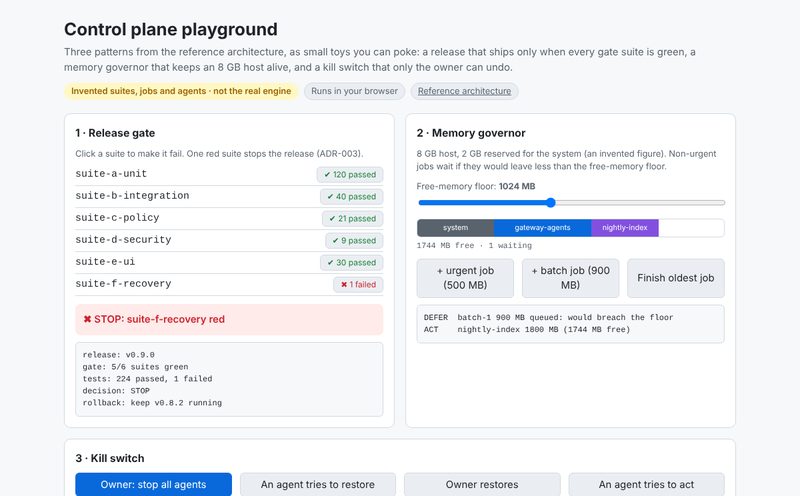This screenshot has width=800, height=496.
Task: Click Finish oldest job button
Action: (x=676, y=278)
